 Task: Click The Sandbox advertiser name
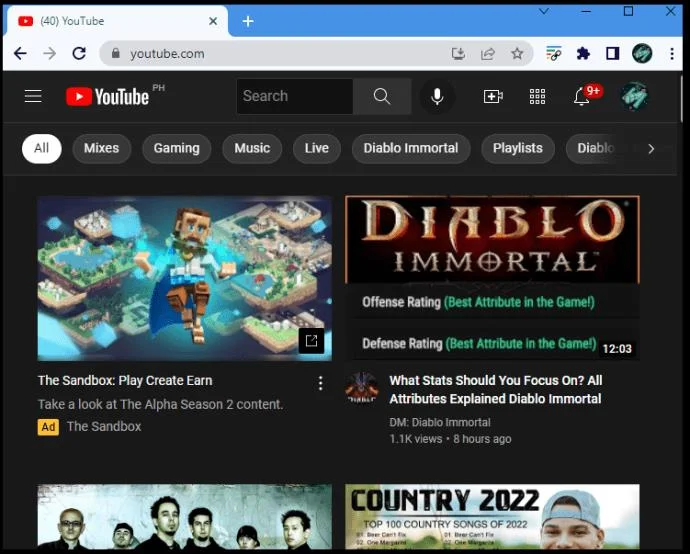pos(104,426)
